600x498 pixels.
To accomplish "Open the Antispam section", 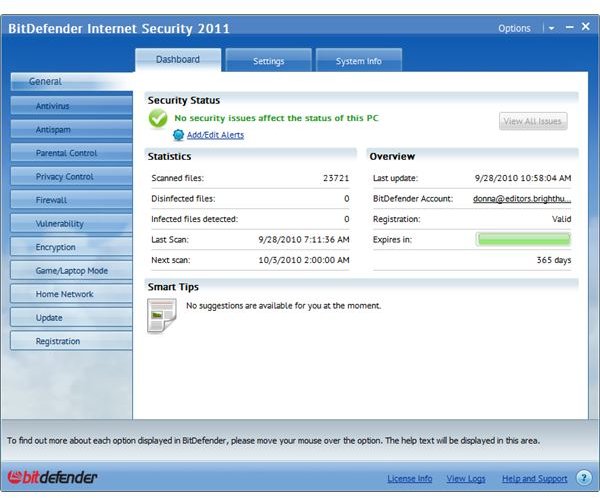I will [72, 129].
